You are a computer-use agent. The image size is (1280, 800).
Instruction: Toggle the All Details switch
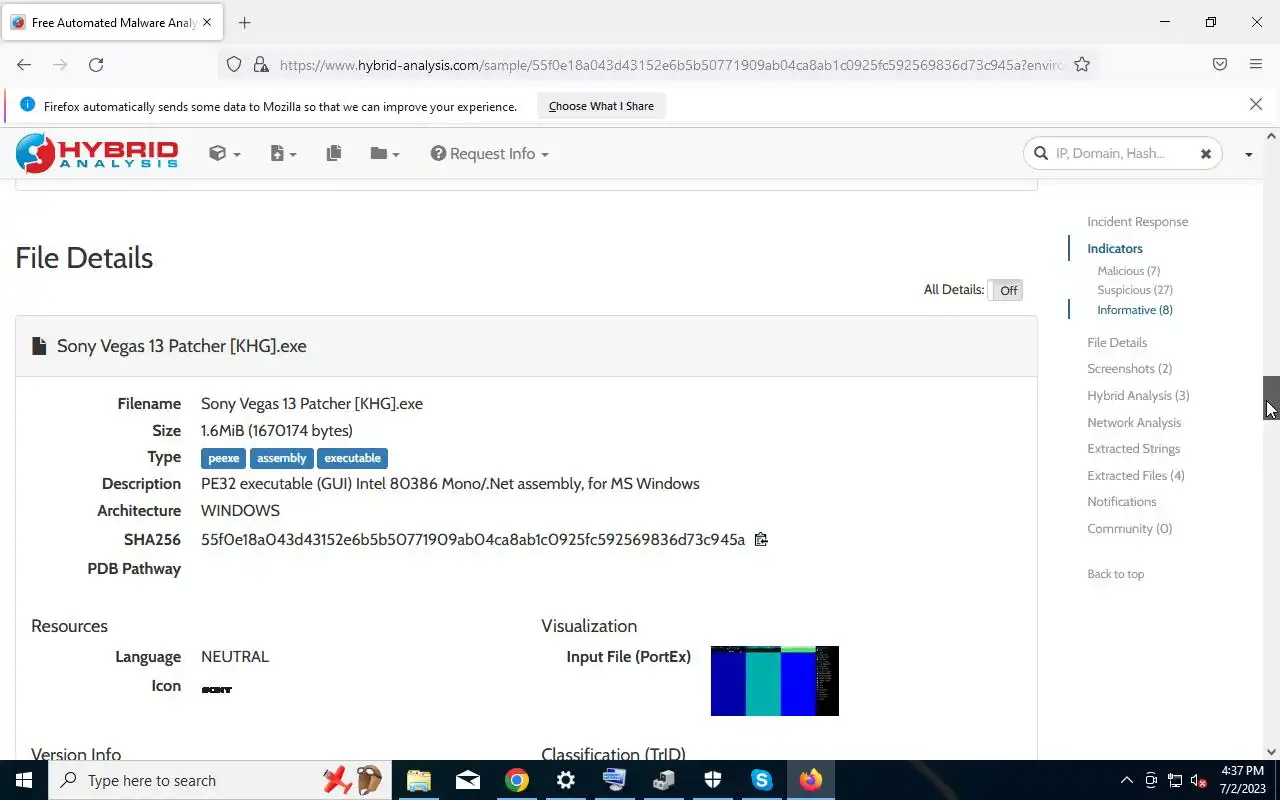1005,290
